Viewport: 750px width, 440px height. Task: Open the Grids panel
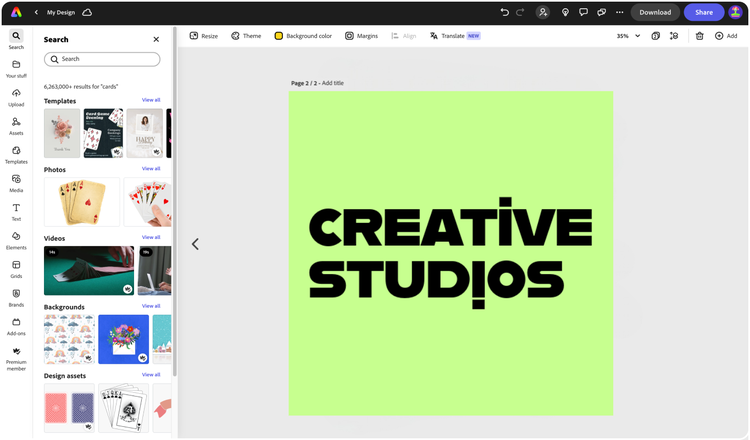point(16,269)
